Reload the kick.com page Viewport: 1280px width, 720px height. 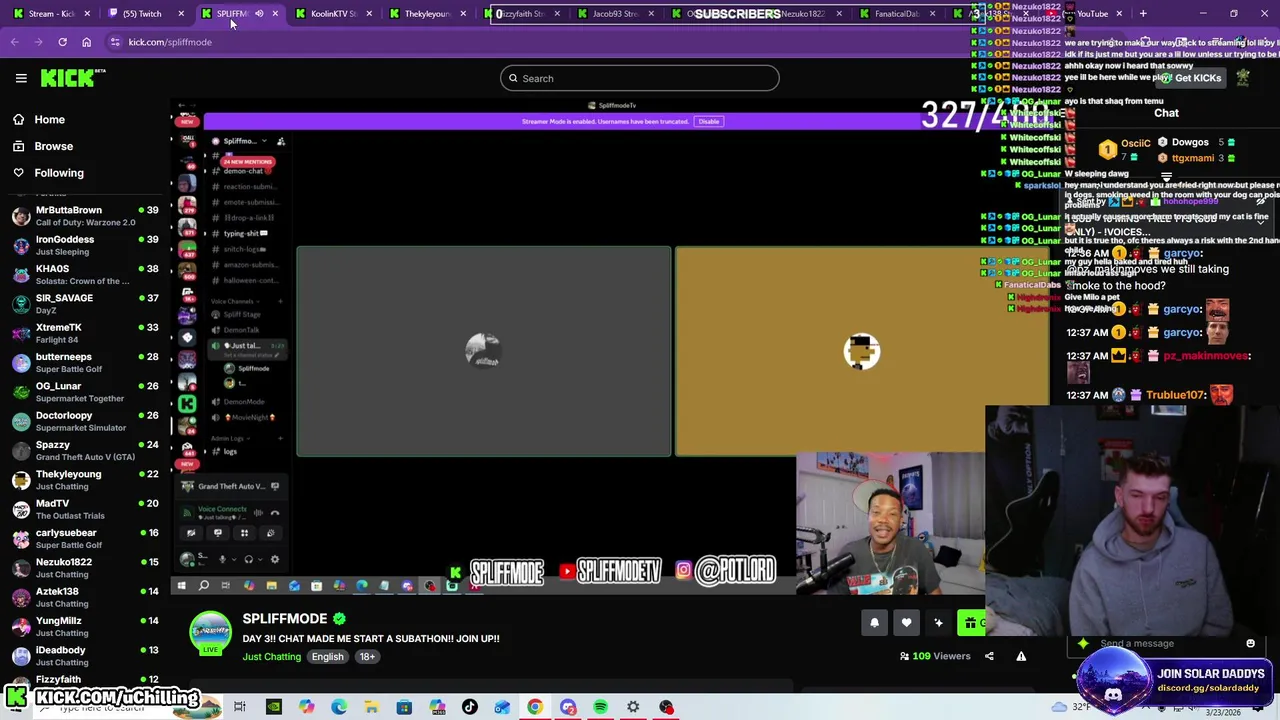coord(62,42)
